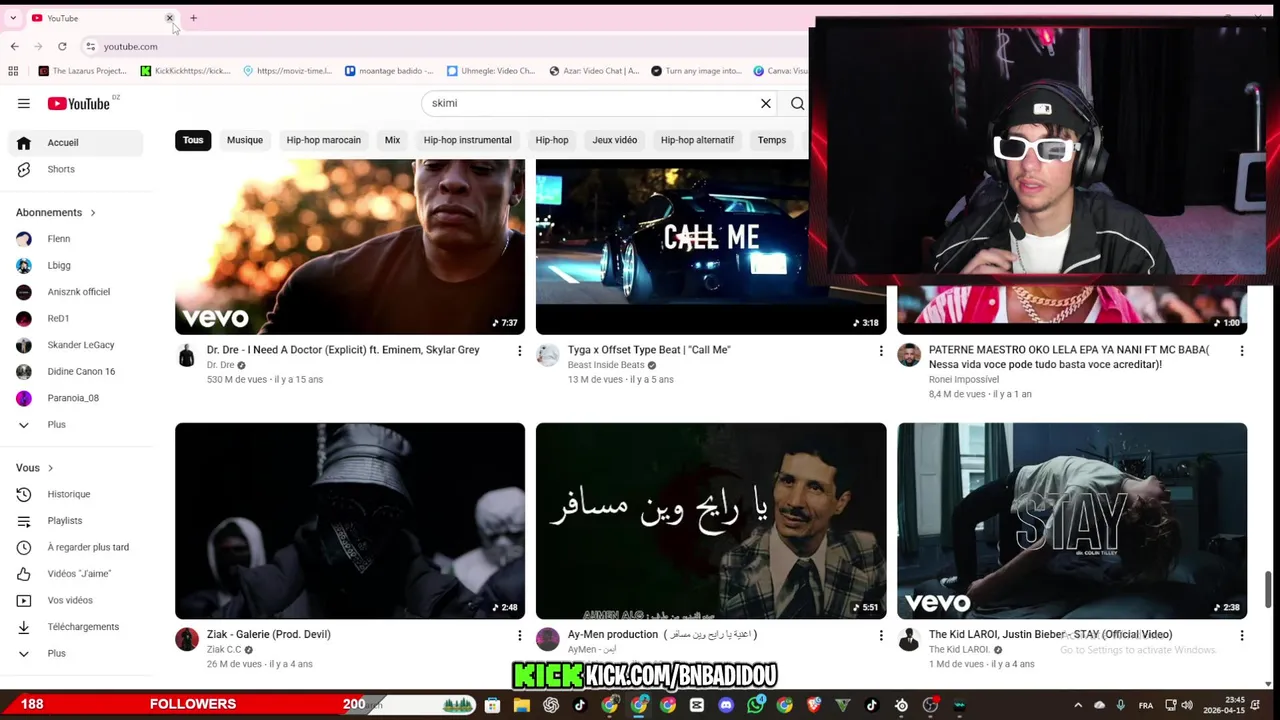Open Didine Canon 16 subscription

coord(76,371)
